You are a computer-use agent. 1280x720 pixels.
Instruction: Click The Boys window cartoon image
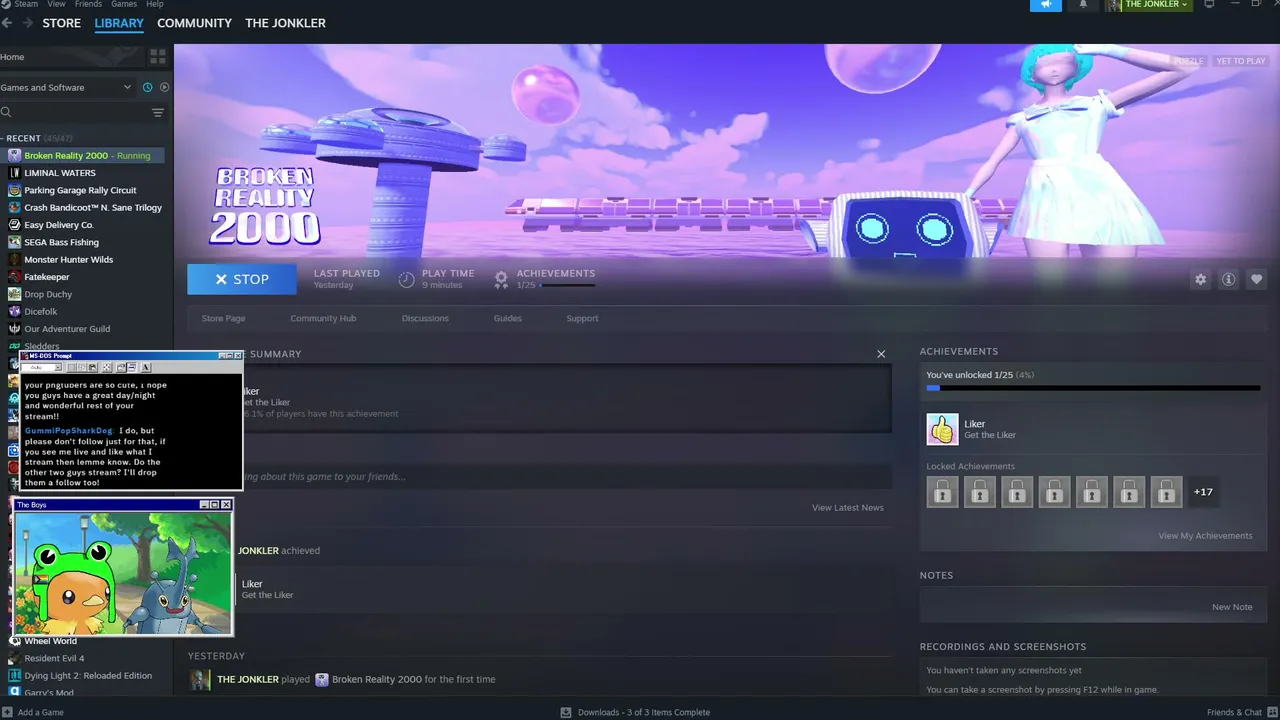tap(123, 573)
